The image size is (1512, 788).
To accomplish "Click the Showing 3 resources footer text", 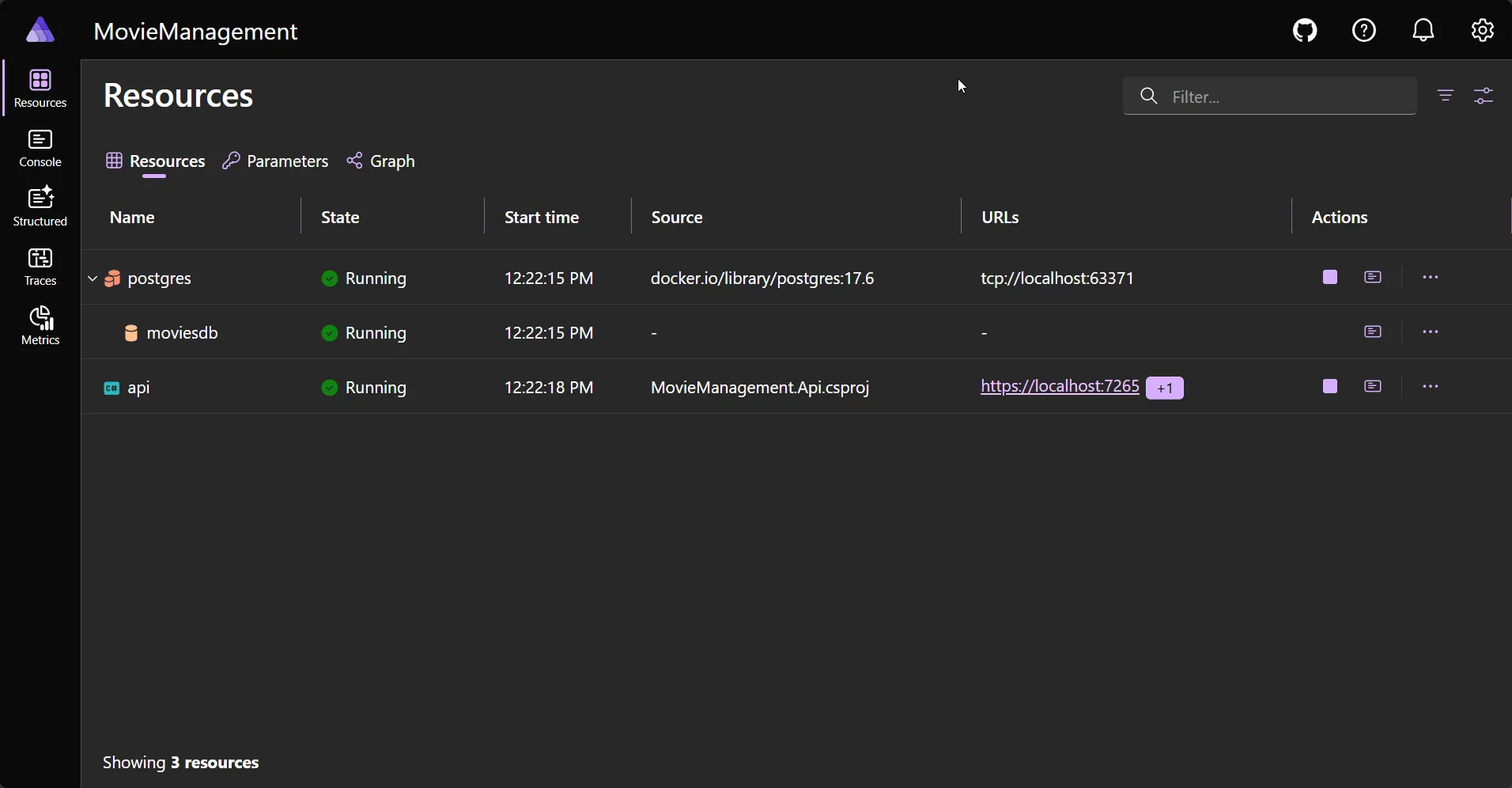I will coord(181,763).
